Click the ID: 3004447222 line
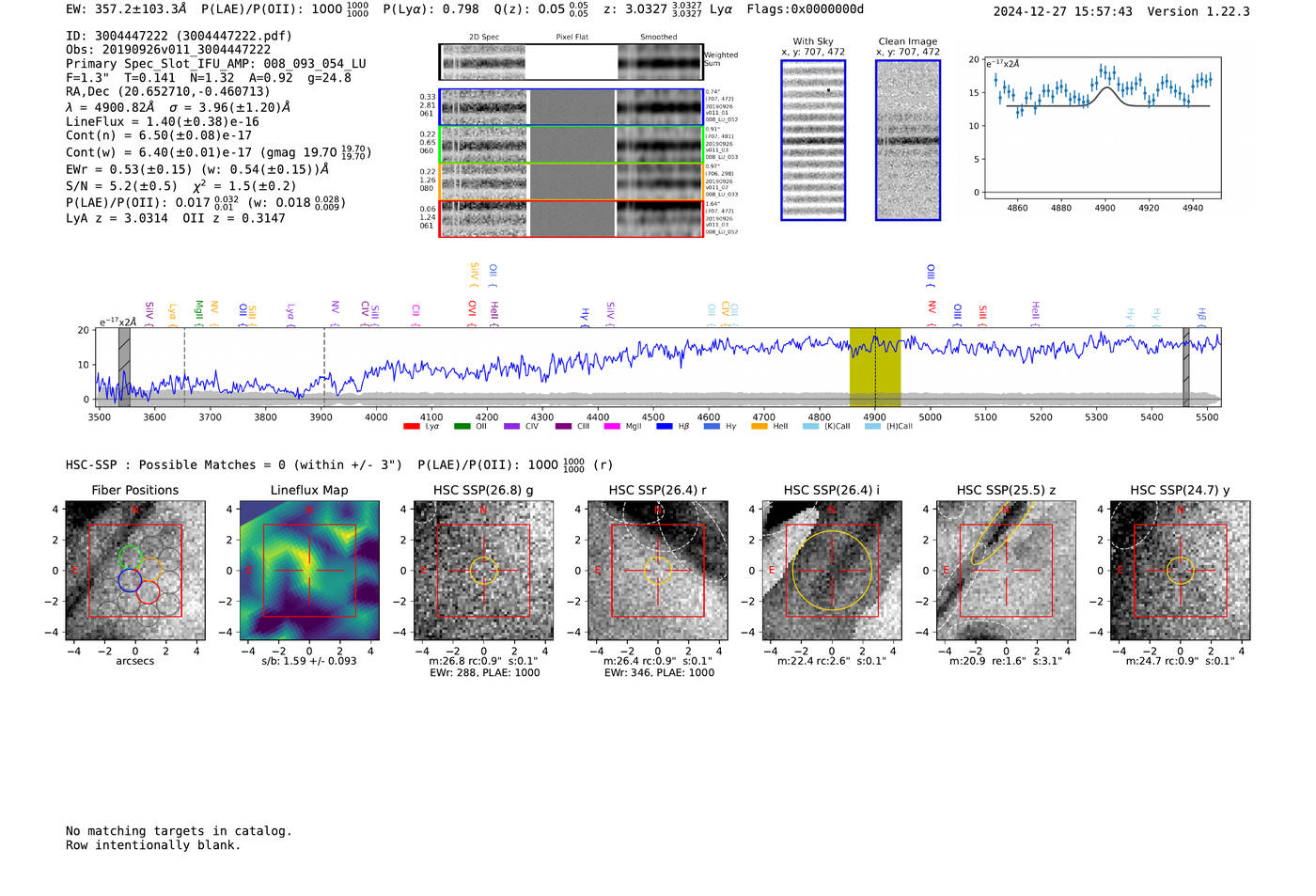Image resolution: width=1316 pixels, height=896 pixels. pyautogui.click(x=179, y=36)
